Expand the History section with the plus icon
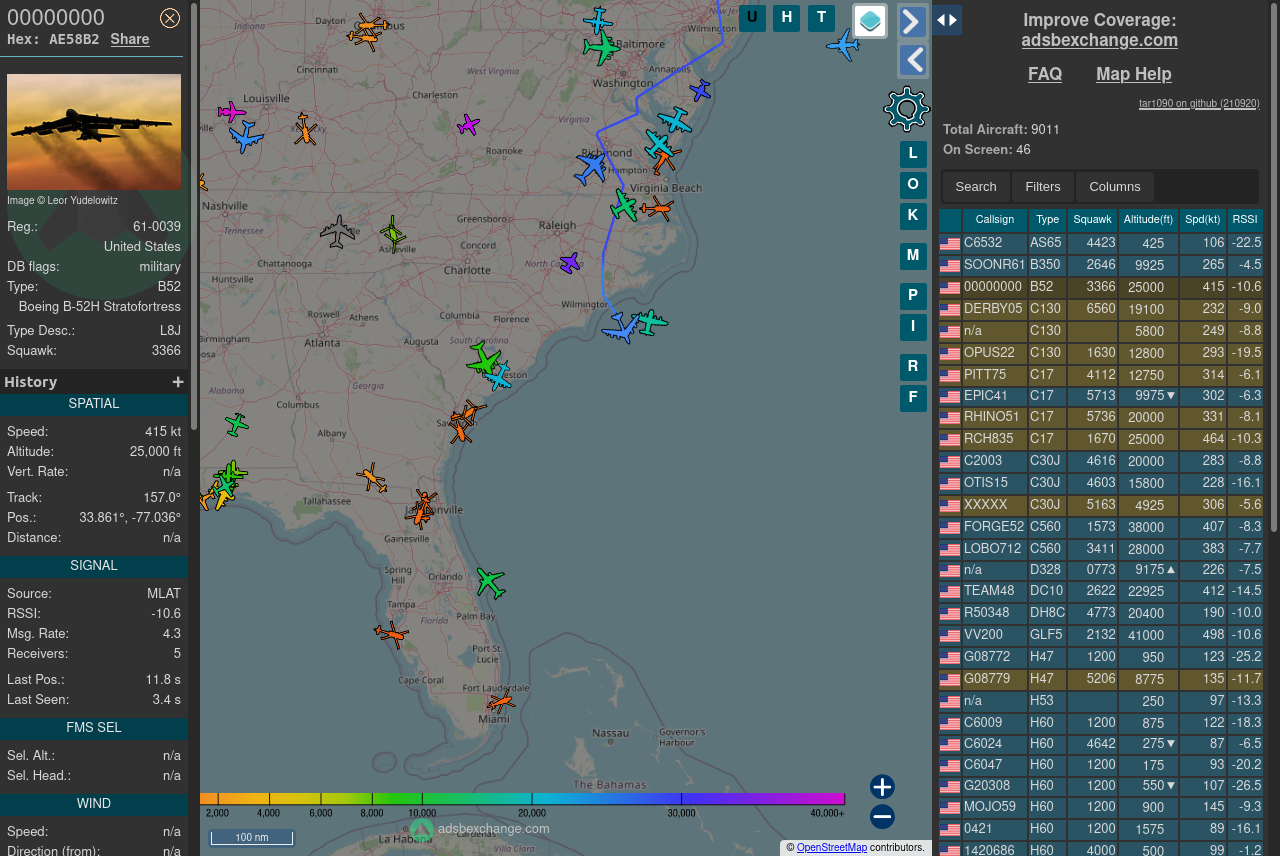Image resolution: width=1280 pixels, height=856 pixels. pyautogui.click(x=178, y=382)
